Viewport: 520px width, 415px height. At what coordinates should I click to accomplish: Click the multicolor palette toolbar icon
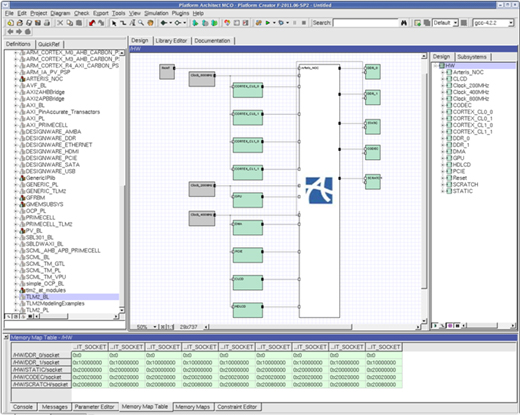click(x=227, y=23)
